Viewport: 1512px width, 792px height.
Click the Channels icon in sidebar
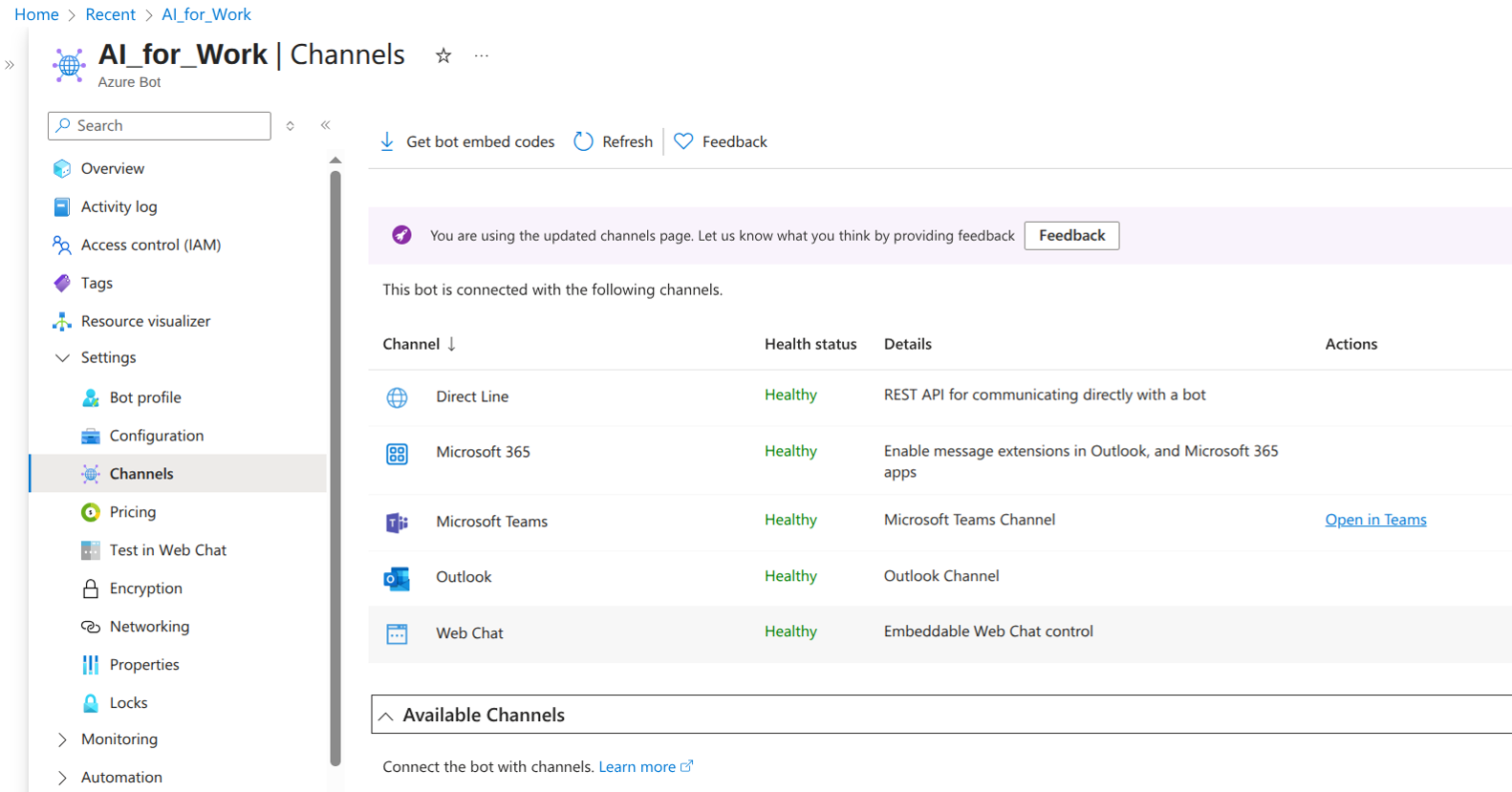pos(91,474)
